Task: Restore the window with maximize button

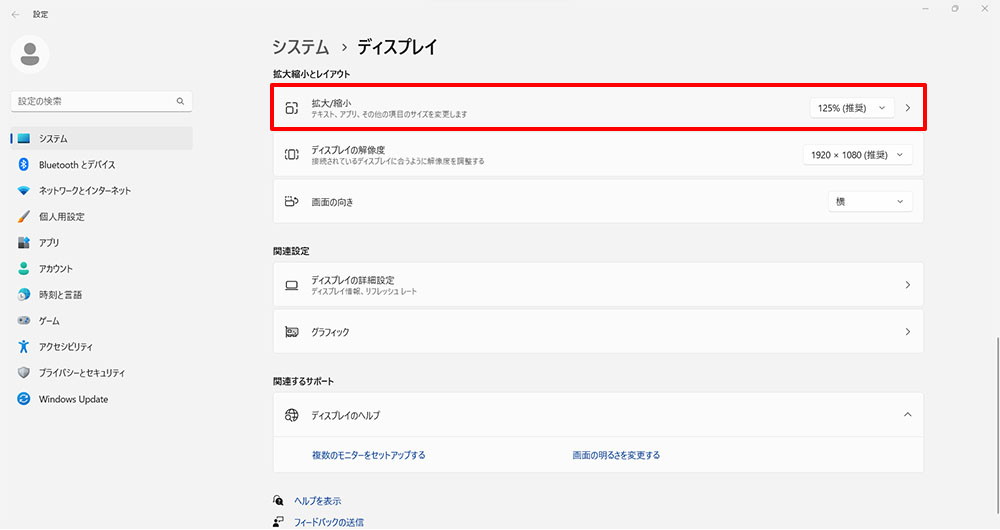Action: tap(955, 9)
